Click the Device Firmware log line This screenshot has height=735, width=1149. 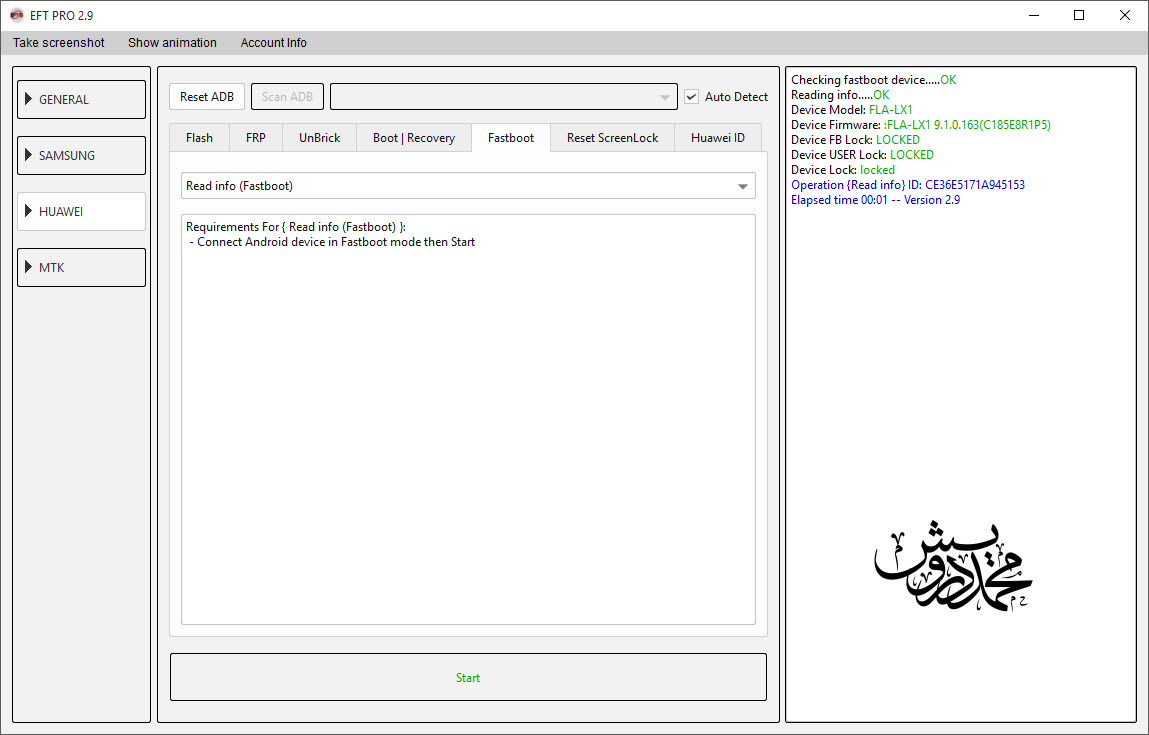[x=920, y=125]
